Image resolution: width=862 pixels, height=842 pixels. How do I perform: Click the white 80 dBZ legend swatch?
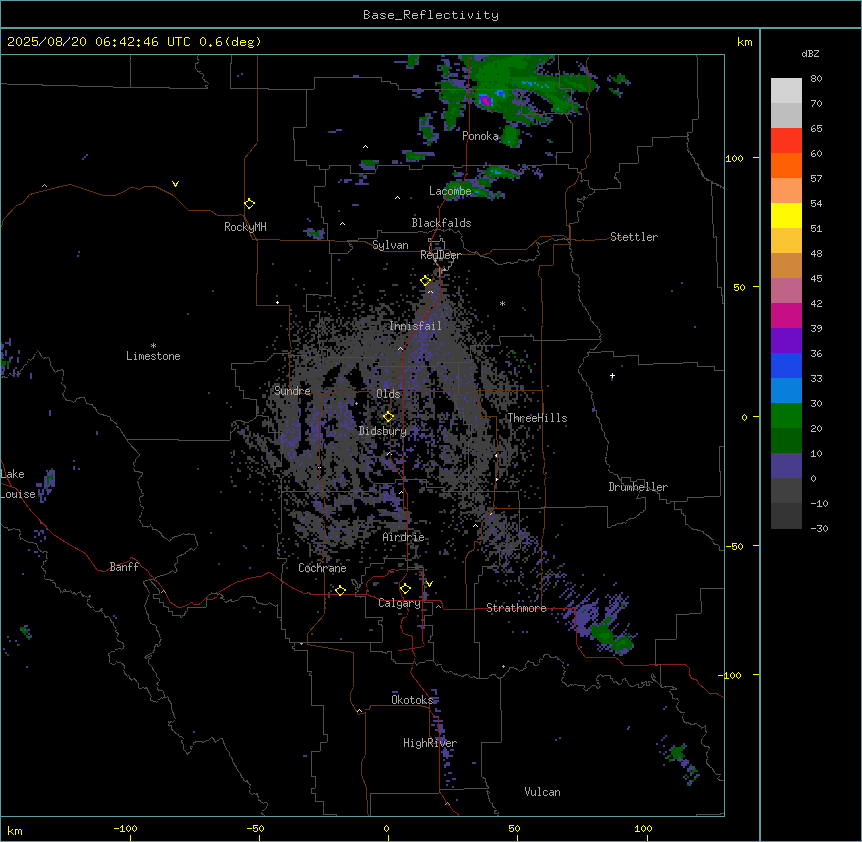pos(786,91)
